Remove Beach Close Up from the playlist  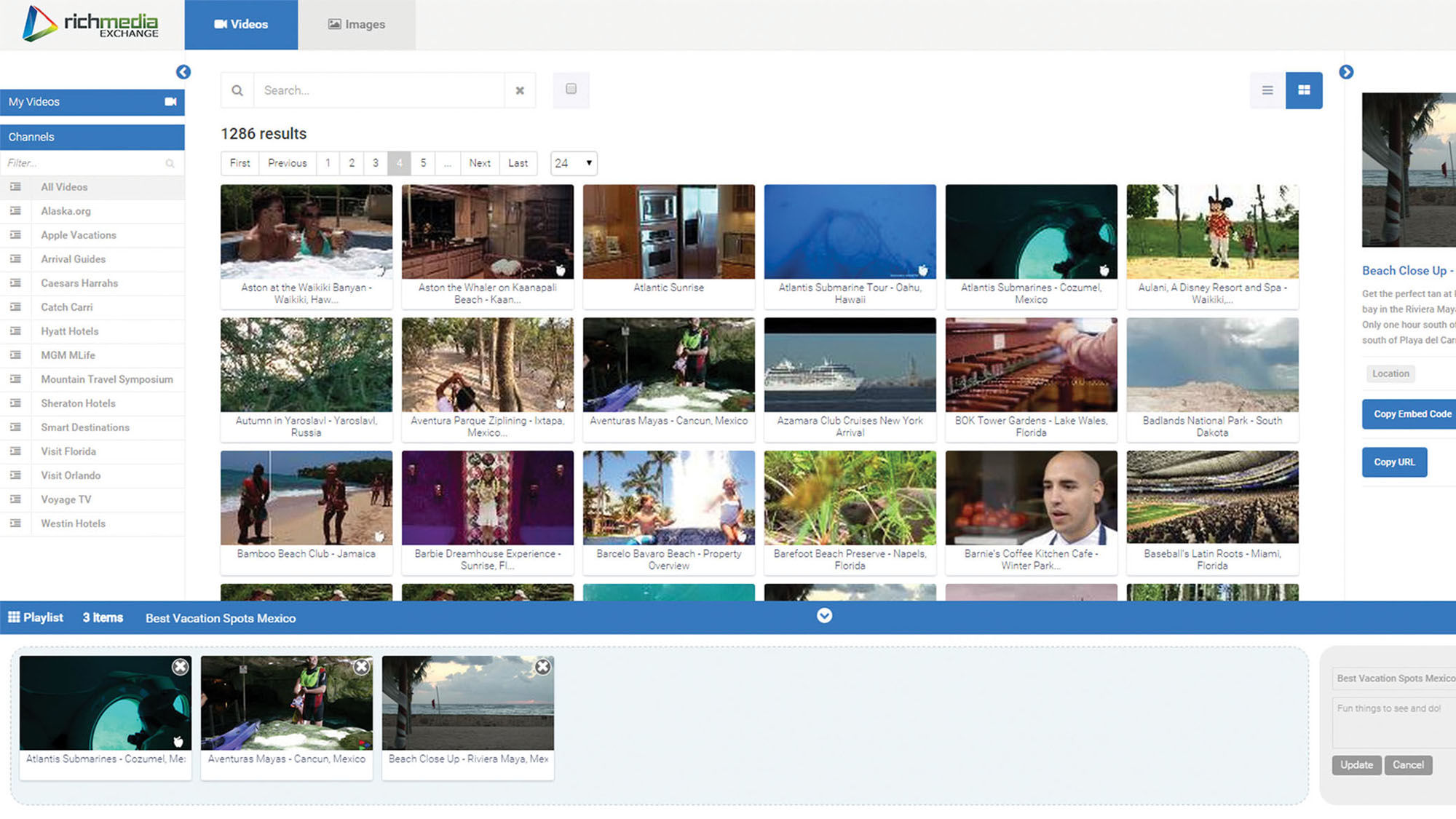tap(542, 667)
